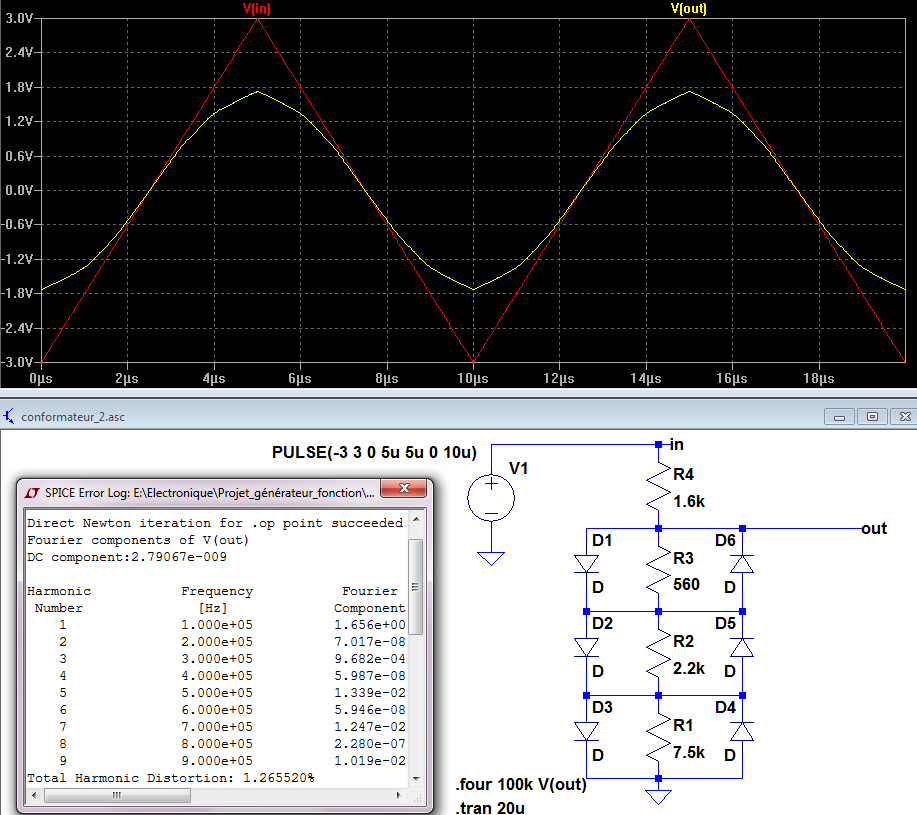The height and width of the screenshot is (815, 917).
Task: Select resistor R3 zigzag symbol
Action: point(659,570)
